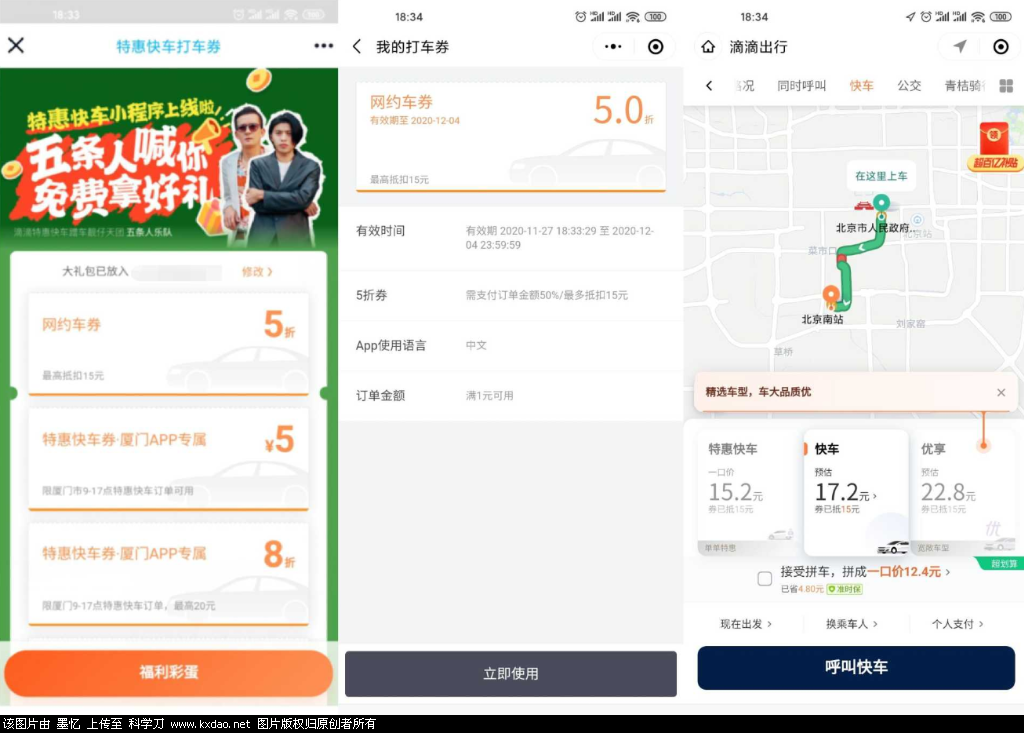Tap the 有效时间 row in coupon details

pyautogui.click(x=511, y=238)
